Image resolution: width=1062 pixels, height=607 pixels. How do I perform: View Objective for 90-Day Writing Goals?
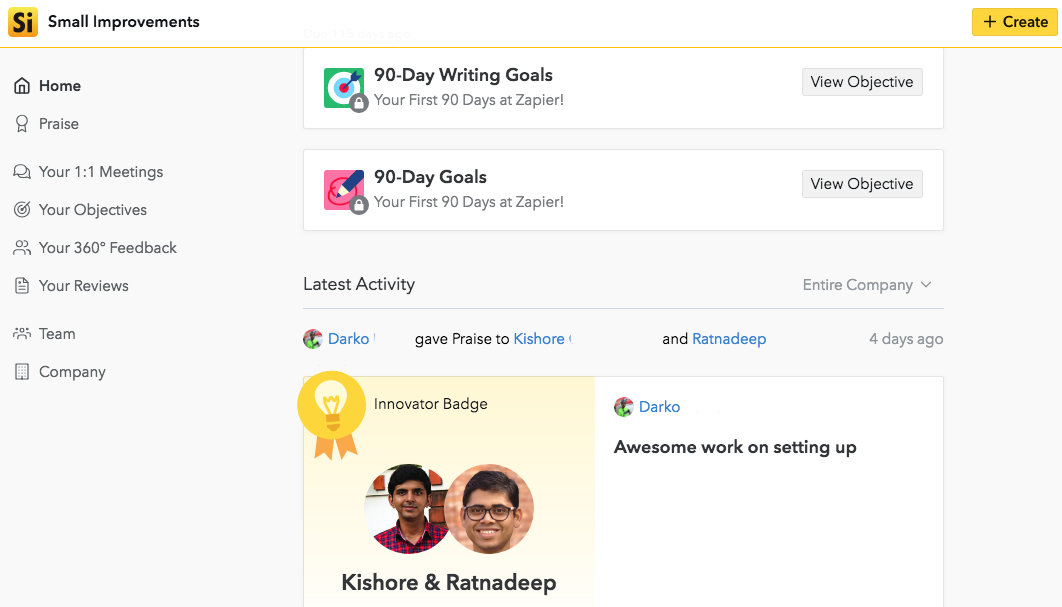coord(862,82)
